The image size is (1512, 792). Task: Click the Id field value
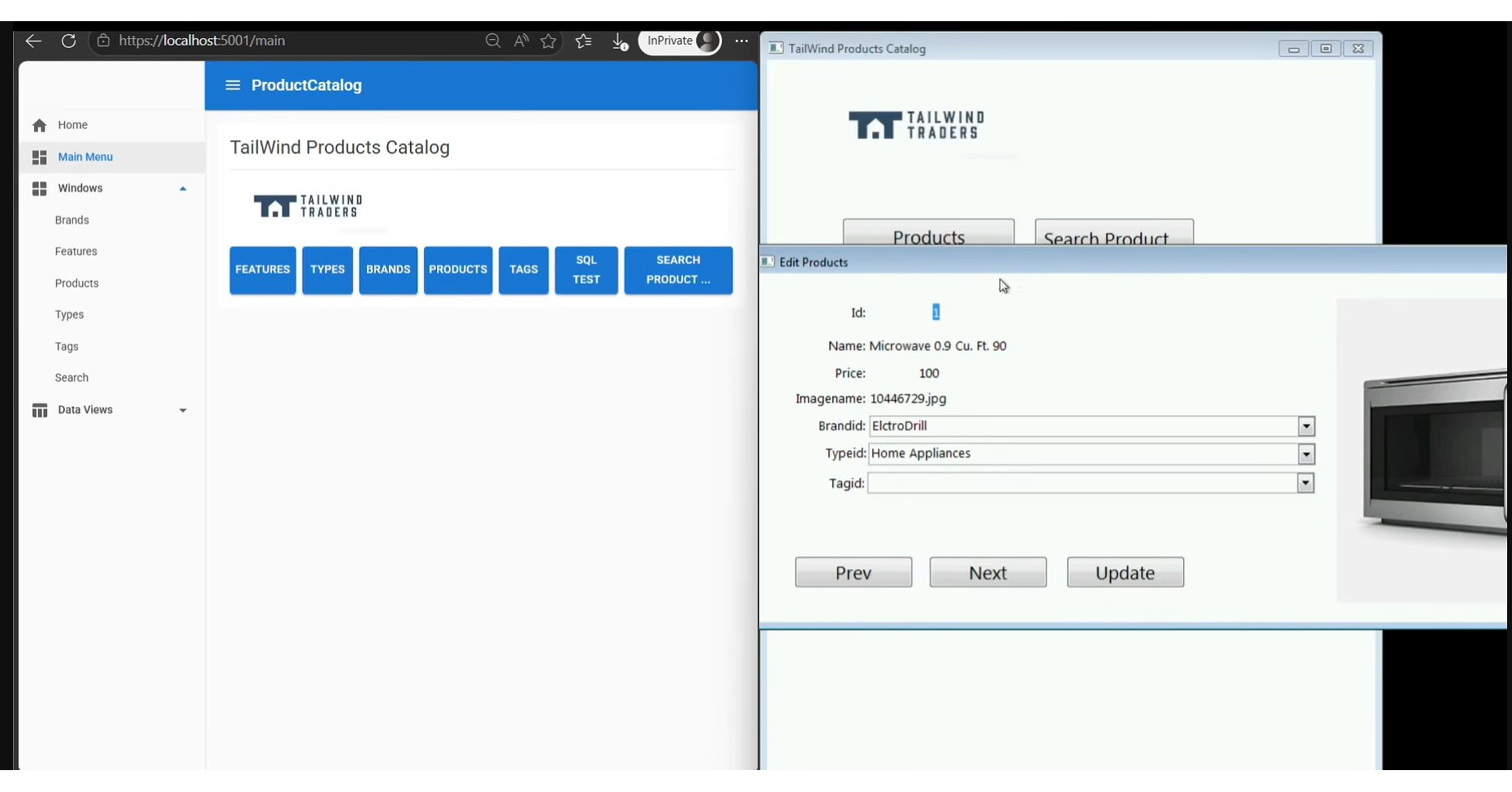(935, 312)
